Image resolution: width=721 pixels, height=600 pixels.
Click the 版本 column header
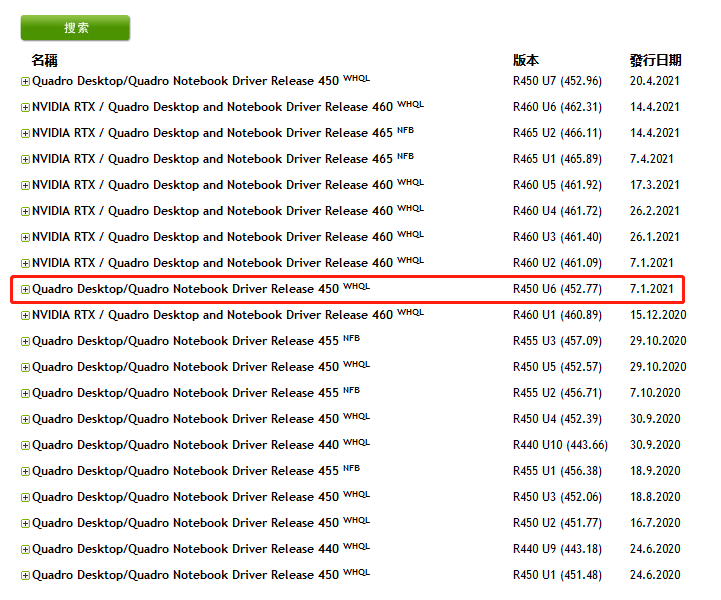point(526,60)
